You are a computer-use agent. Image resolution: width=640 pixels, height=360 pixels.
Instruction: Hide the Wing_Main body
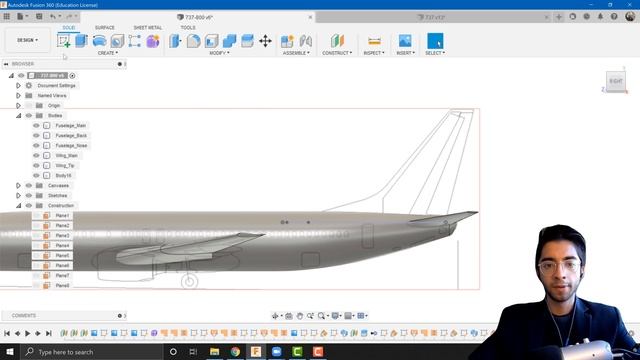coord(36,156)
